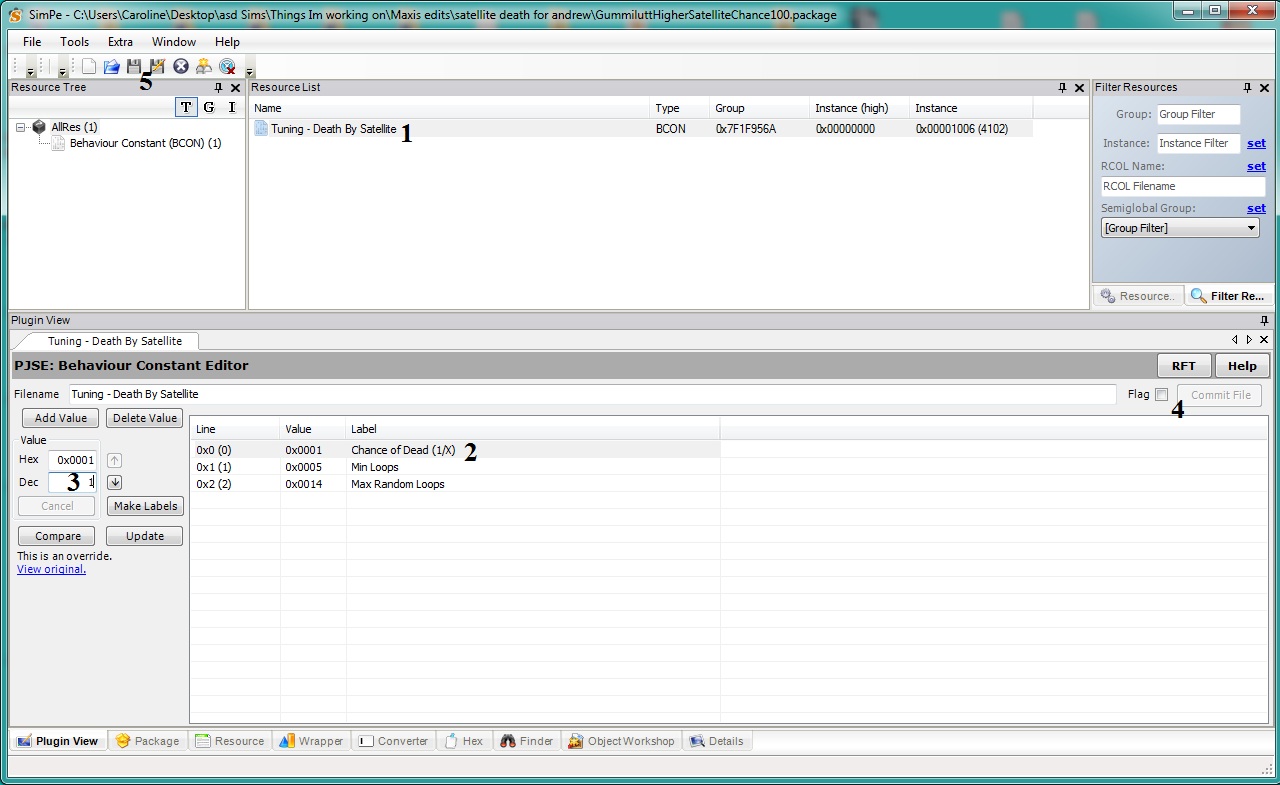Click the set link next to Instance filter
1280x785 pixels.
pos(1256,143)
